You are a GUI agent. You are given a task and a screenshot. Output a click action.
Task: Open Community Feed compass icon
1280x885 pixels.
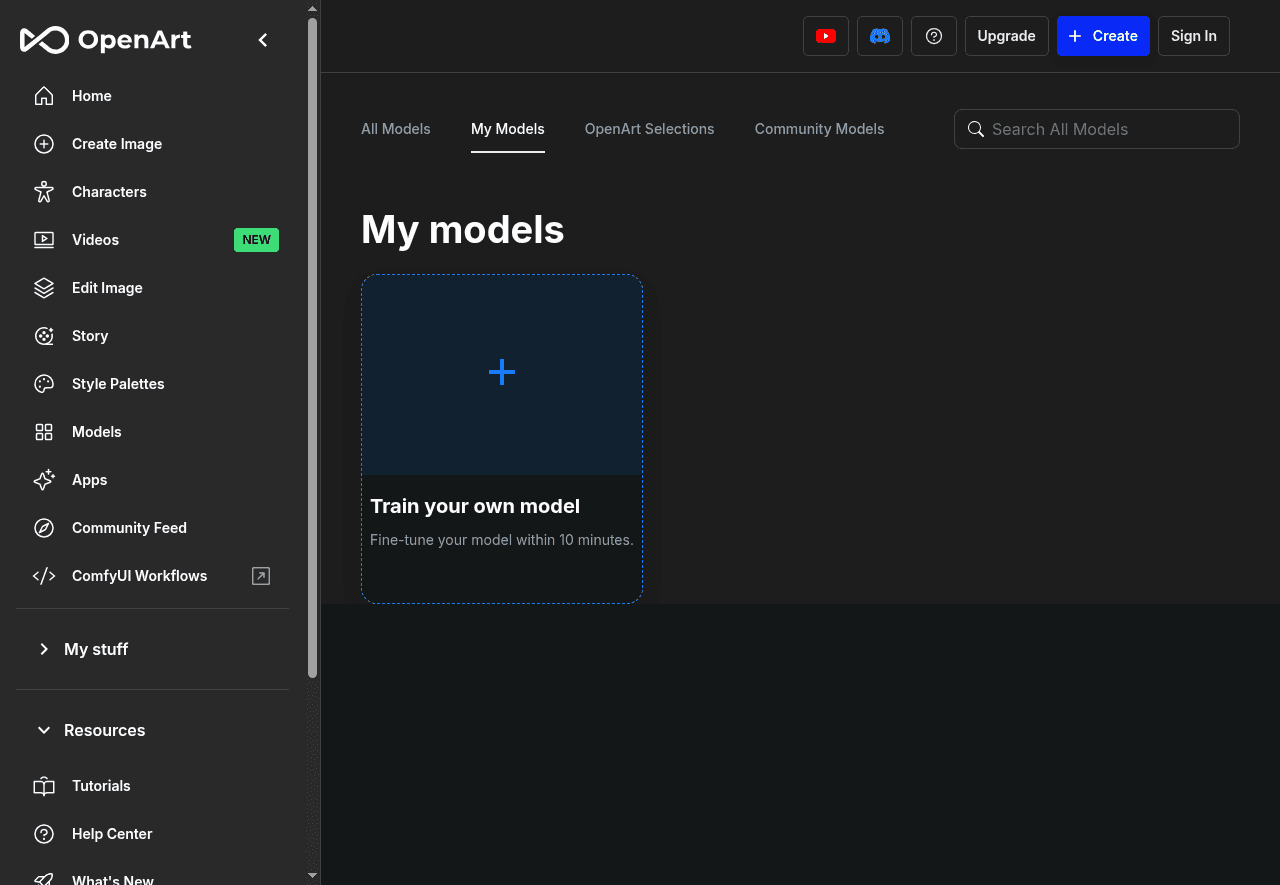click(44, 528)
